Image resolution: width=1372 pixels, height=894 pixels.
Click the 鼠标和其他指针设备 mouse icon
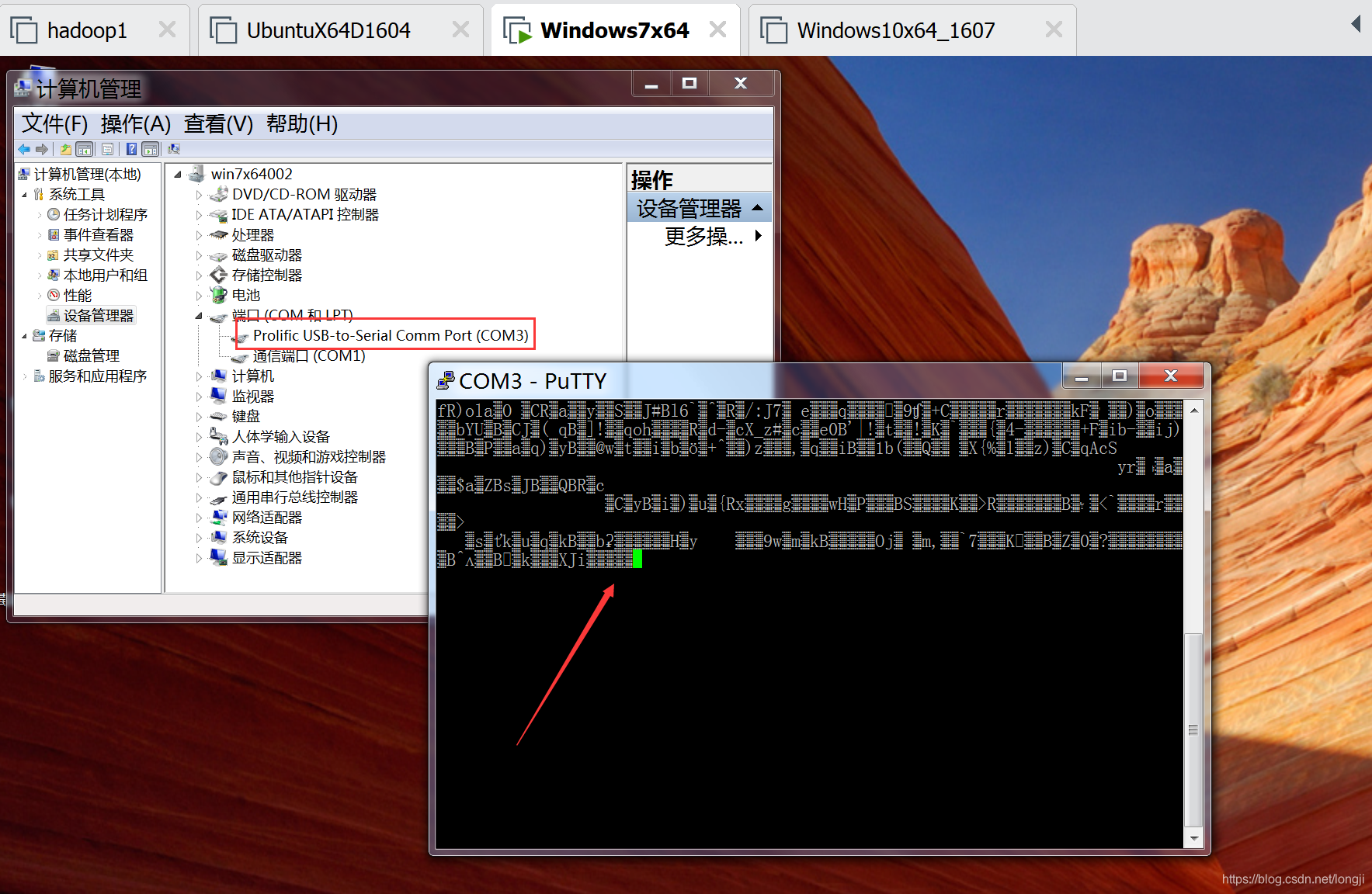220,476
